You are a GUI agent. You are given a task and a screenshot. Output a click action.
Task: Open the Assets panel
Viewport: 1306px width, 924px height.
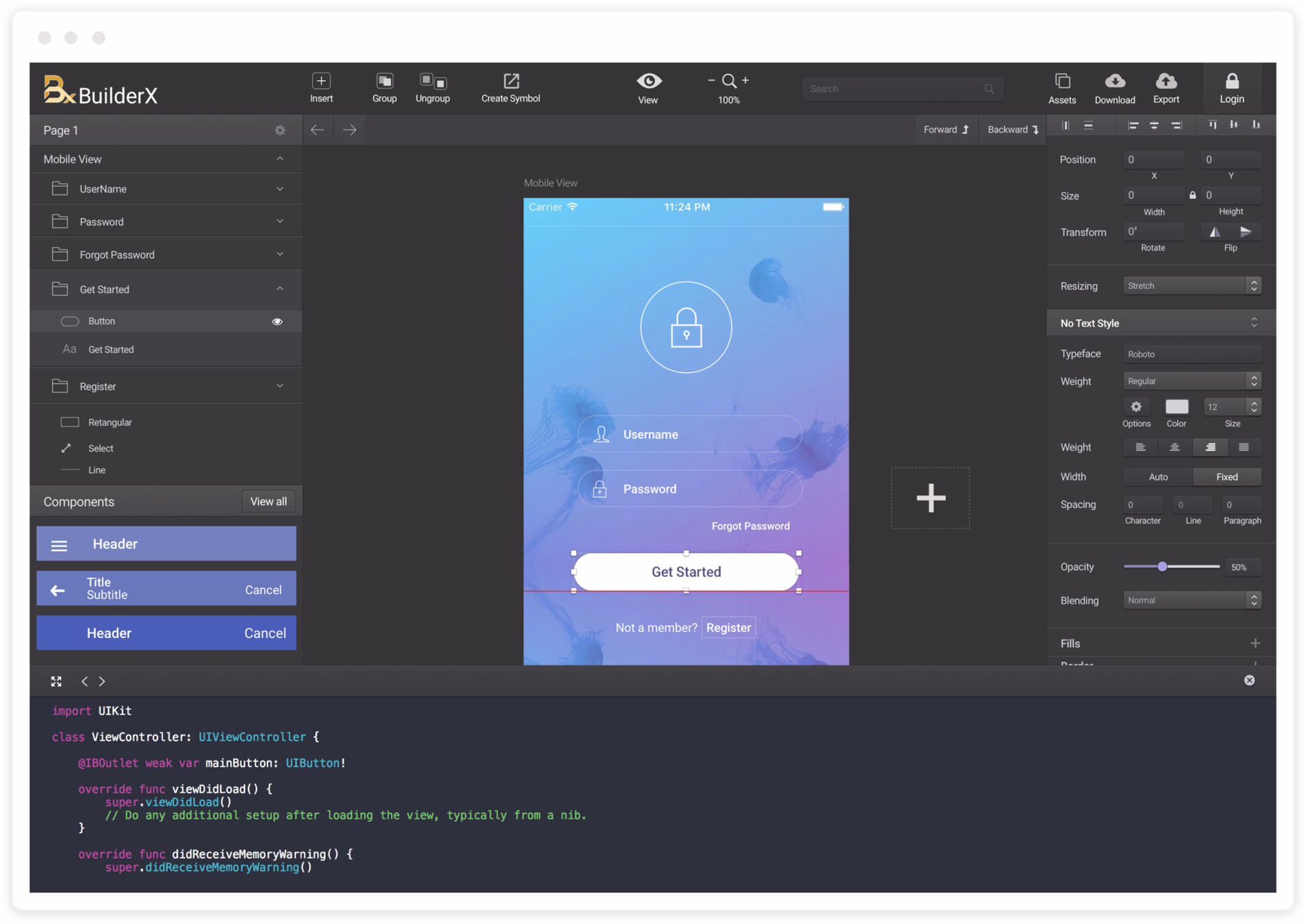click(x=1062, y=89)
